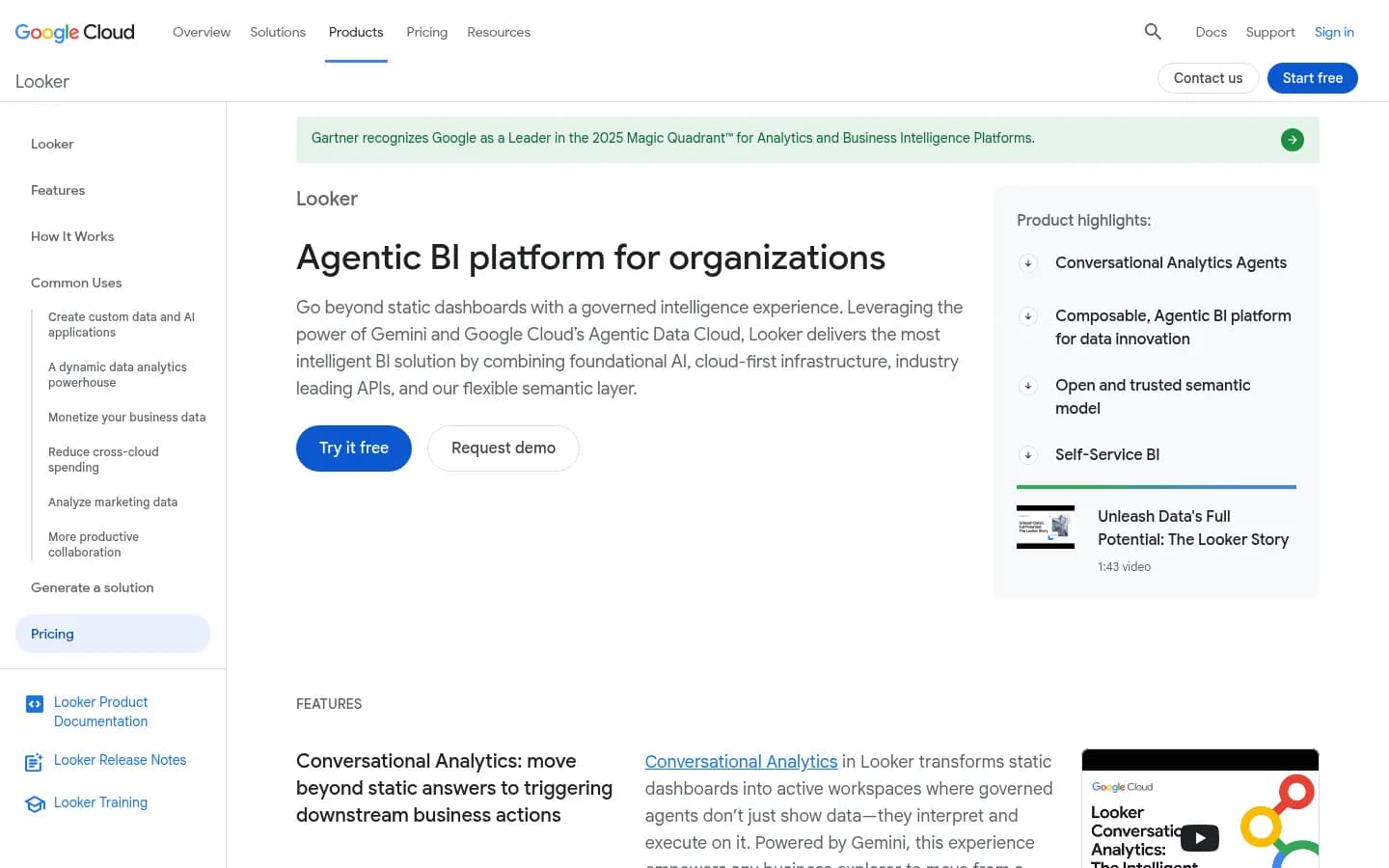The image size is (1389, 868).
Task: Open Support link in the header
Action: (x=1270, y=32)
